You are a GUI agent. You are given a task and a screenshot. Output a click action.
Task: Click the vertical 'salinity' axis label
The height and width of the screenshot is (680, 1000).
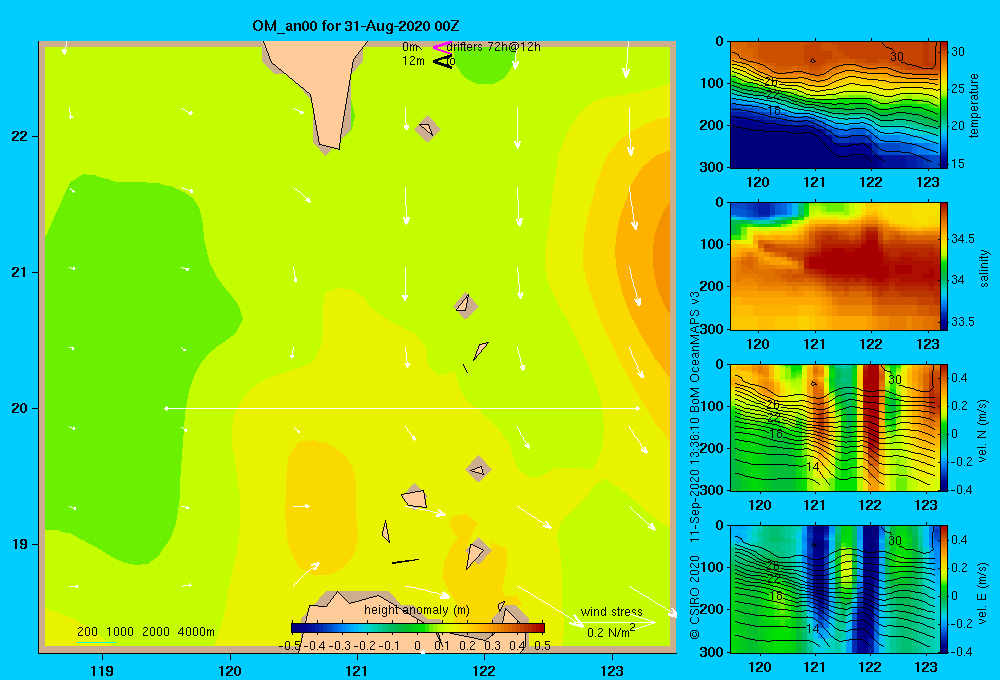click(x=983, y=268)
